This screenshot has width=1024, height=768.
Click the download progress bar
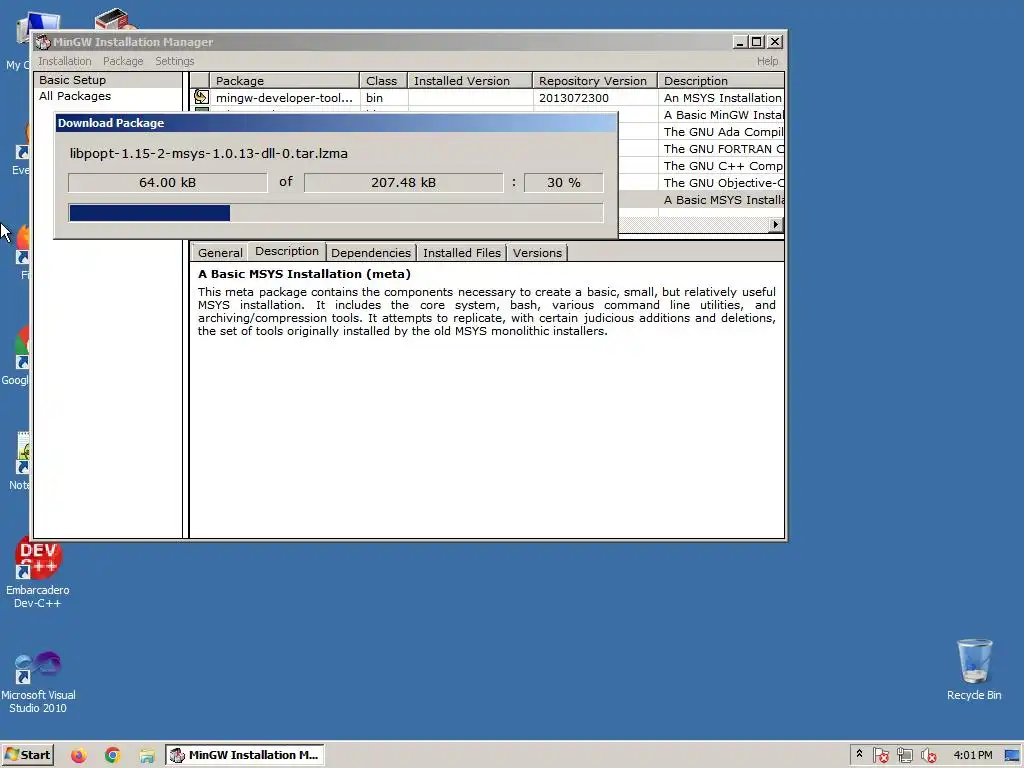coord(336,213)
